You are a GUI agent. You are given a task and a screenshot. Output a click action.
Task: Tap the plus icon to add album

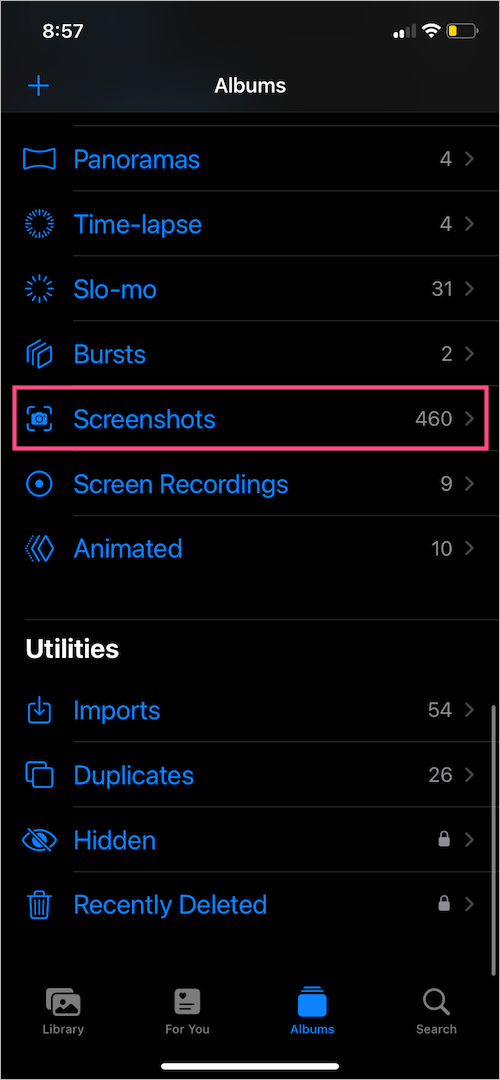(39, 86)
